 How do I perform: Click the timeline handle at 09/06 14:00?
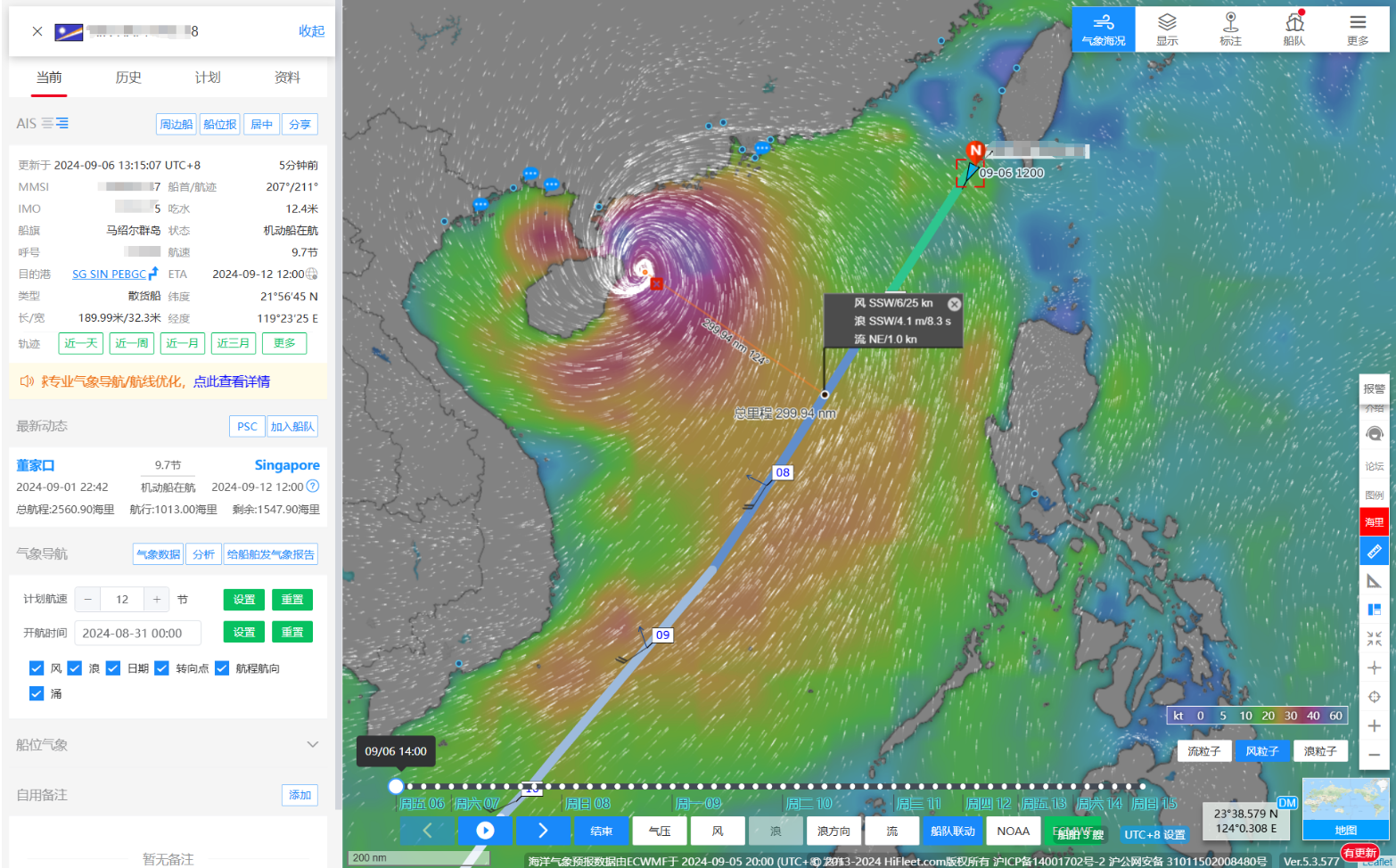pos(396,786)
